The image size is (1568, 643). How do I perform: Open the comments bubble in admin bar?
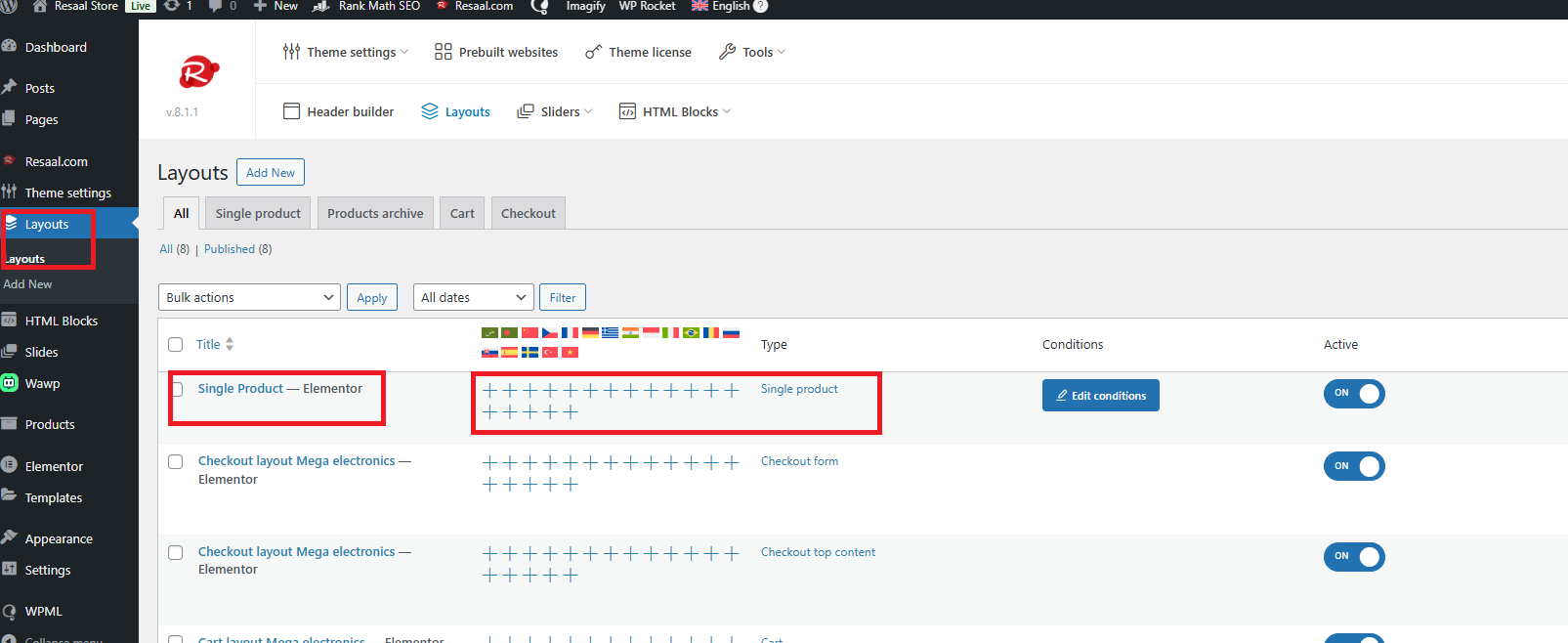223,6
